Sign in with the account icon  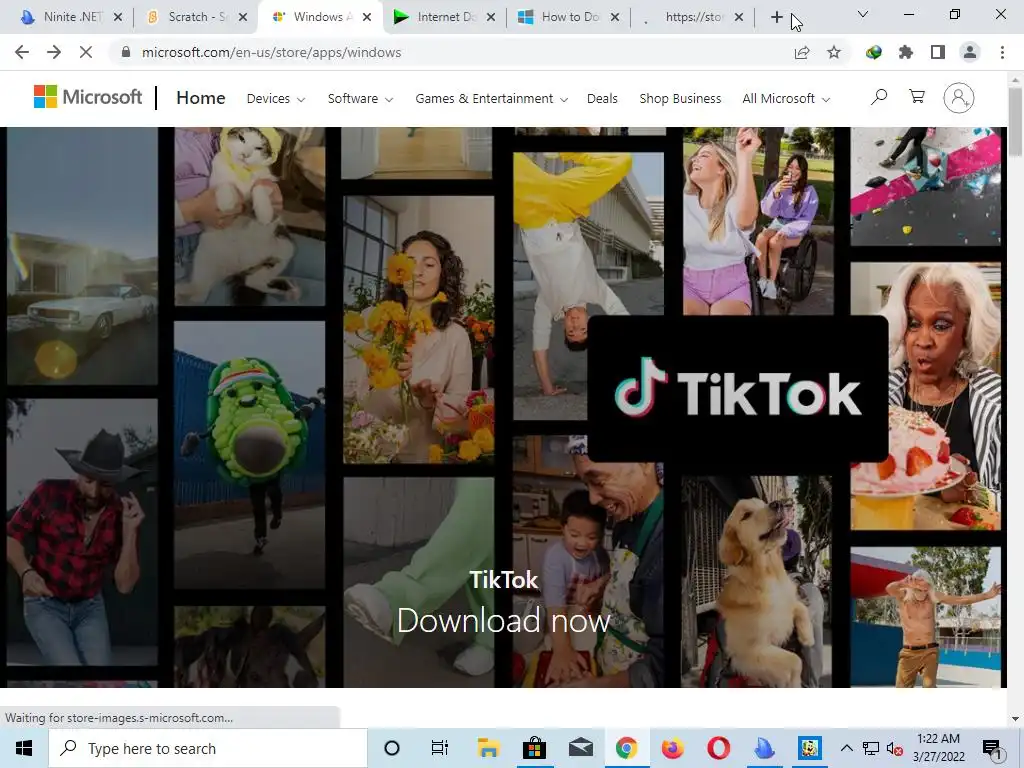959,98
